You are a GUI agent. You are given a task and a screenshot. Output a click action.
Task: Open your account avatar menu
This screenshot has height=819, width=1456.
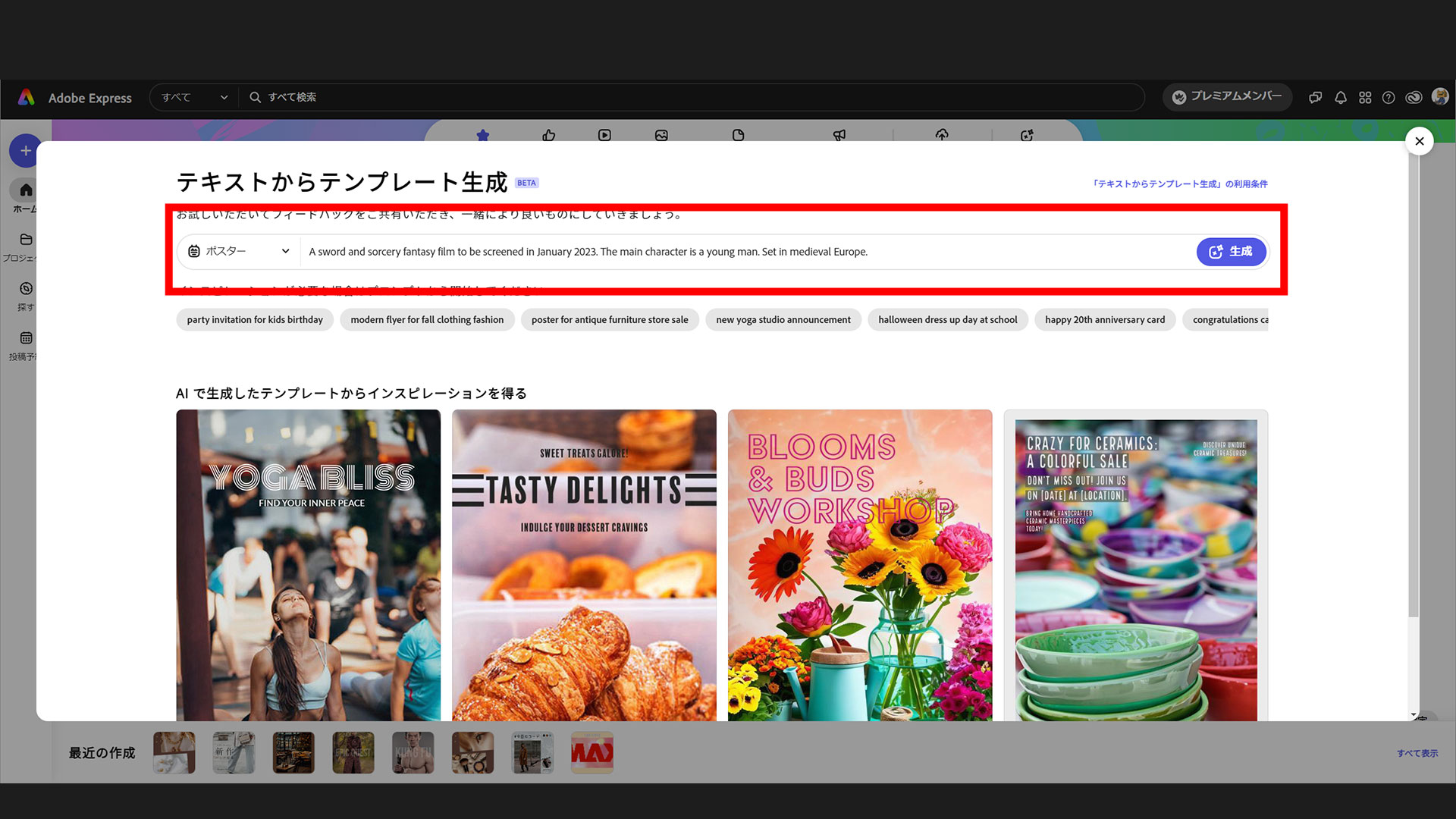coord(1440,97)
